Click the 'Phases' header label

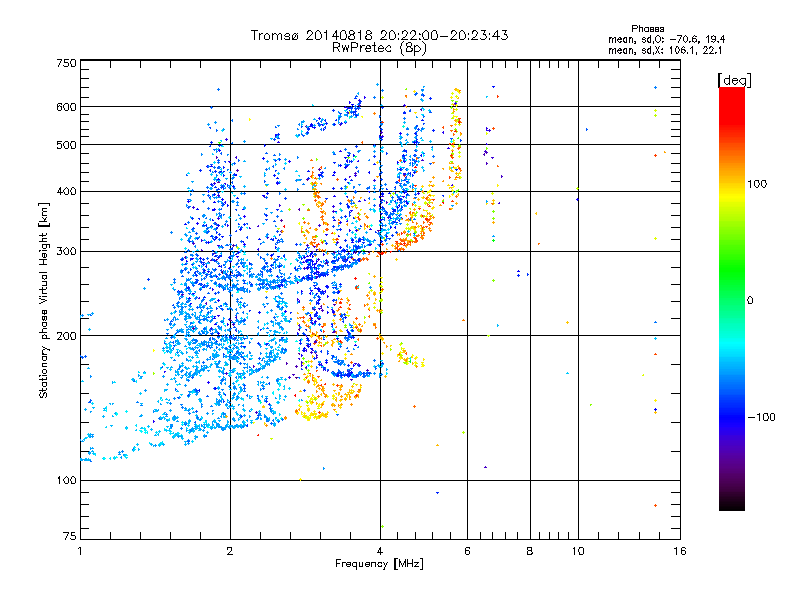647,29
